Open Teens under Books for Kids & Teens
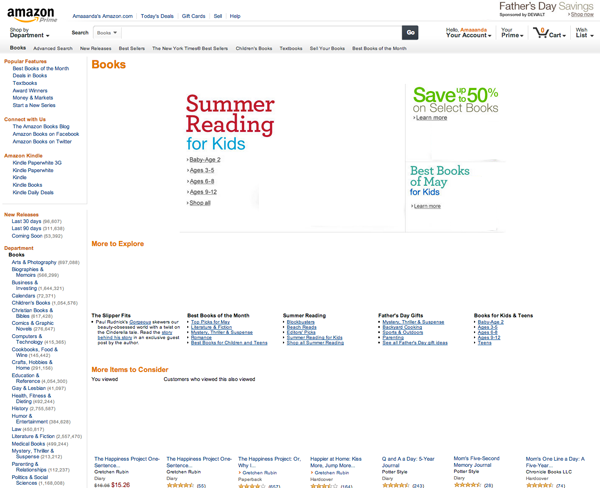Image resolution: width=600 pixels, height=488 pixels. point(484,343)
